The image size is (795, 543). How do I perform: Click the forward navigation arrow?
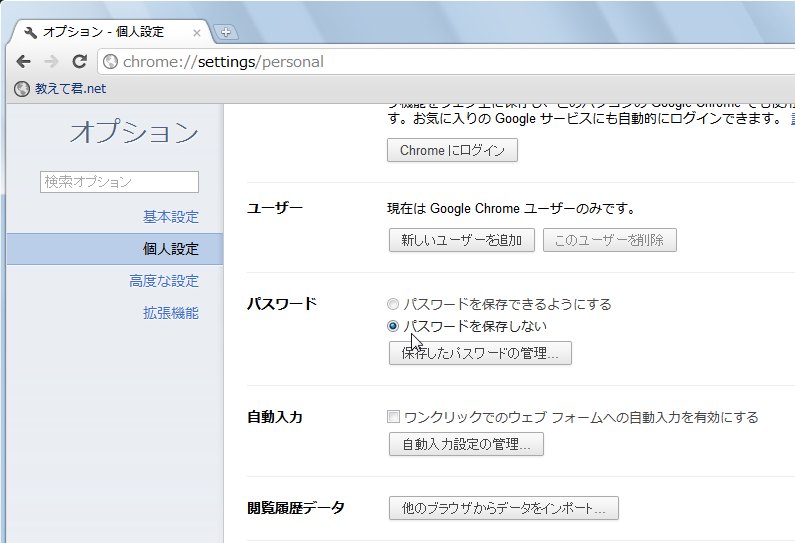(x=51, y=62)
